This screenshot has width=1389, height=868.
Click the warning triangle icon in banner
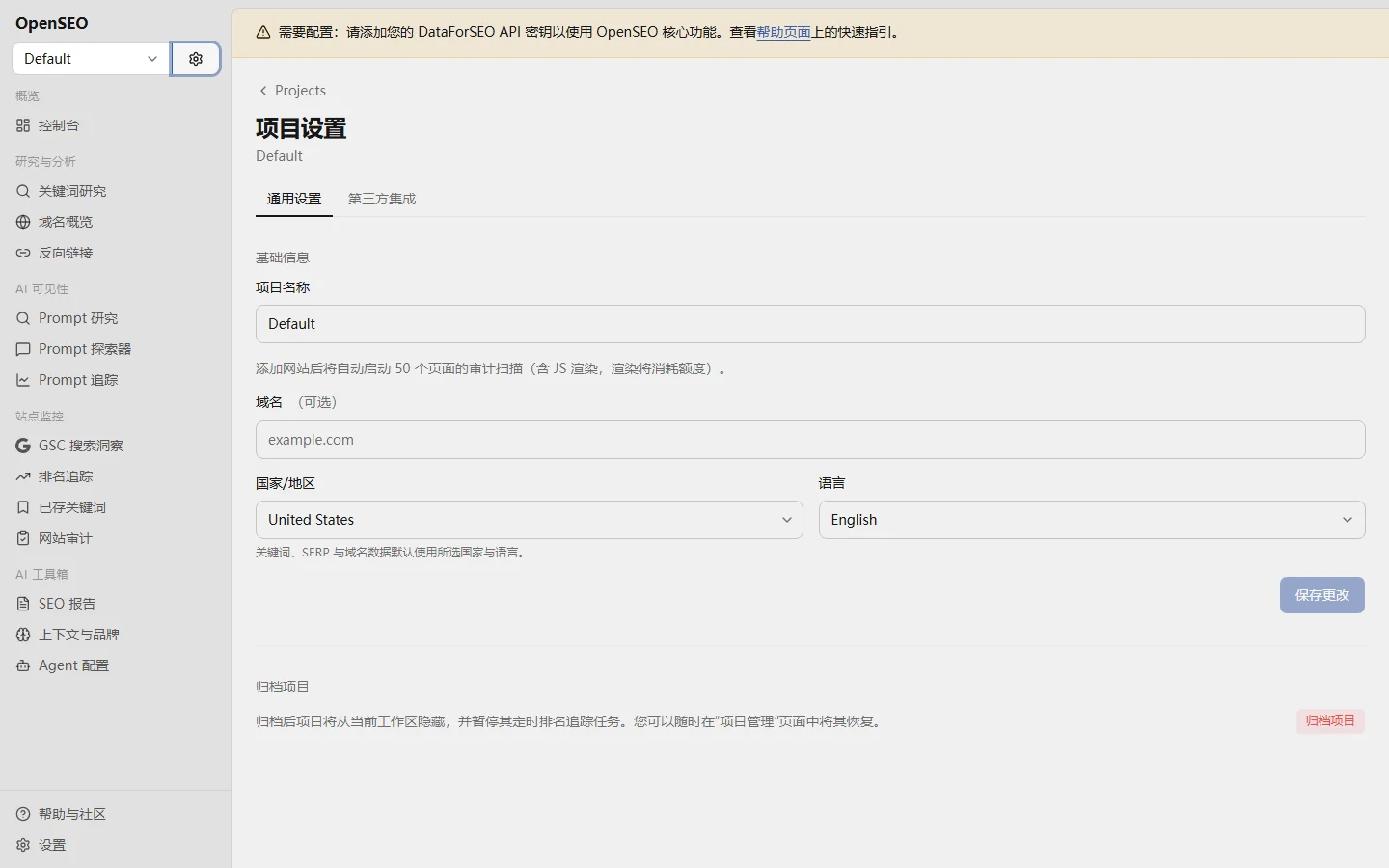coord(262,32)
